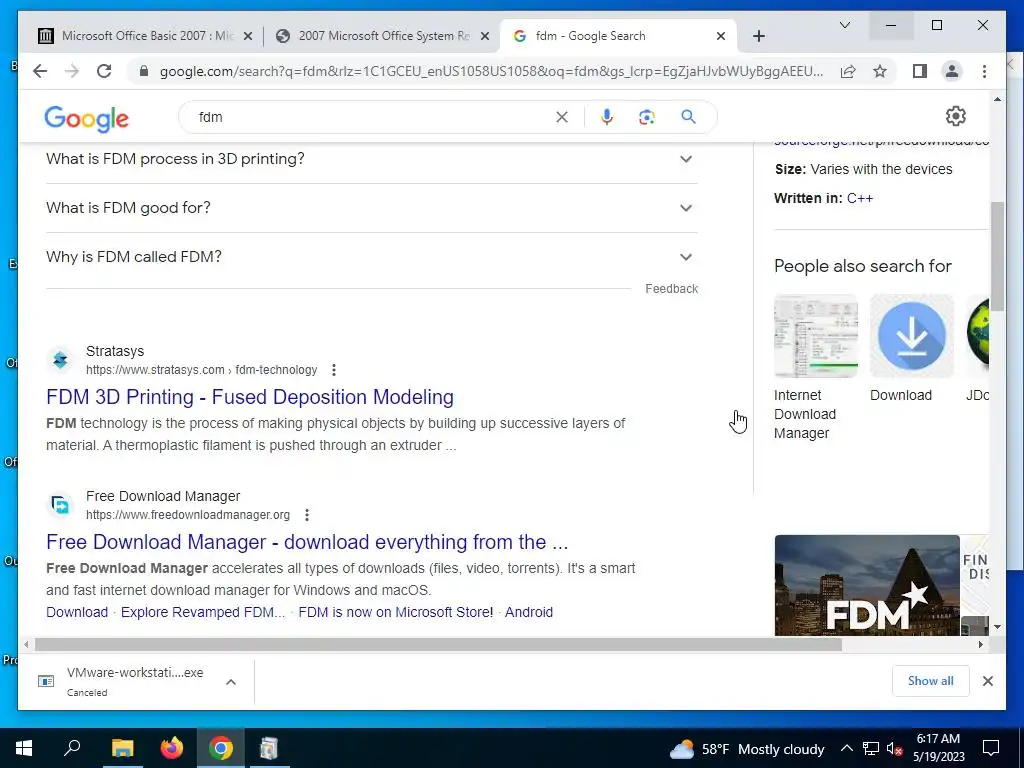Image resolution: width=1024 pixels, height=768 pixels.
Task: Open the side panel icon
Action: (x=920, y=71)
